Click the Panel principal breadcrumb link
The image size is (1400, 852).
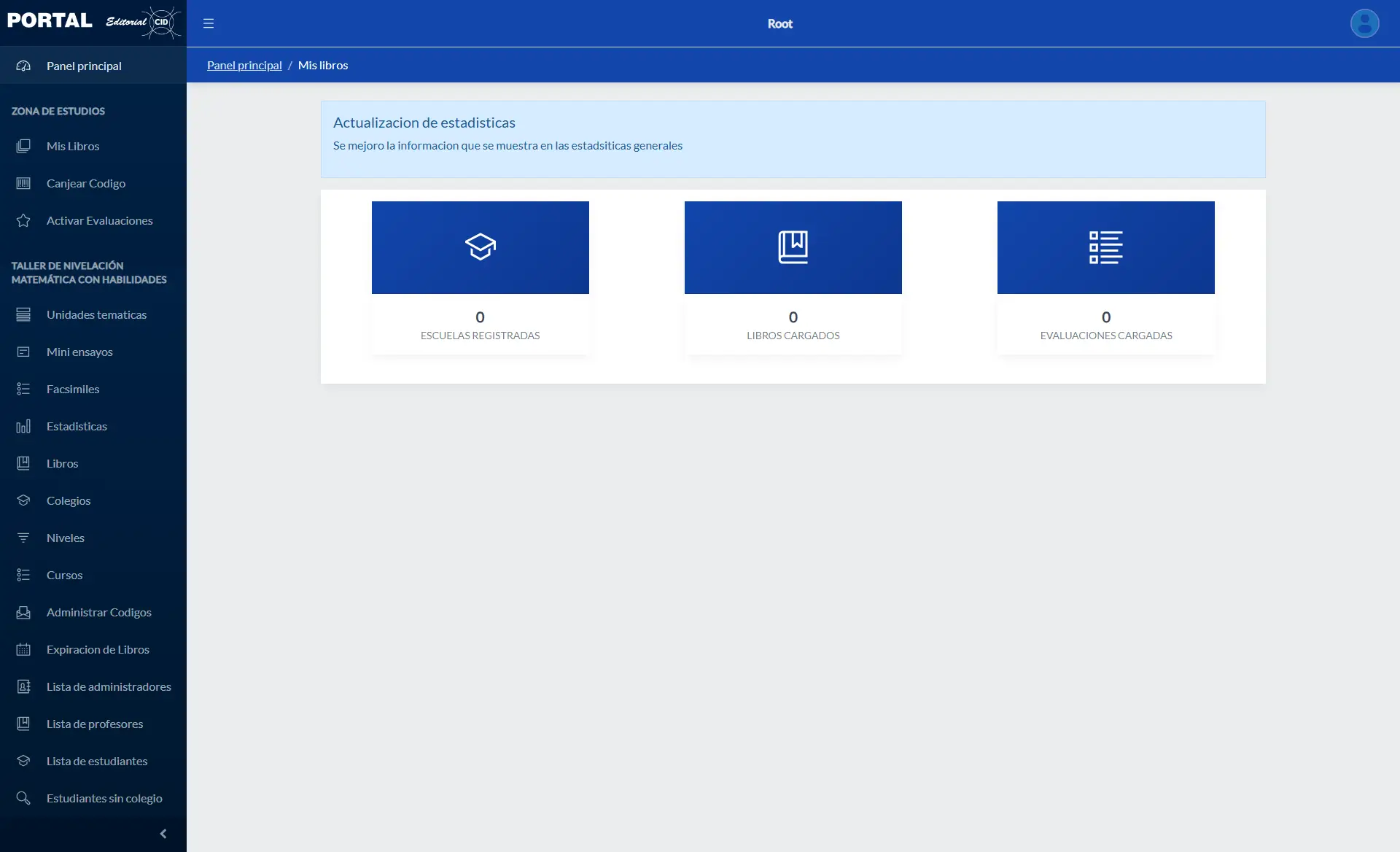[244, 65]
